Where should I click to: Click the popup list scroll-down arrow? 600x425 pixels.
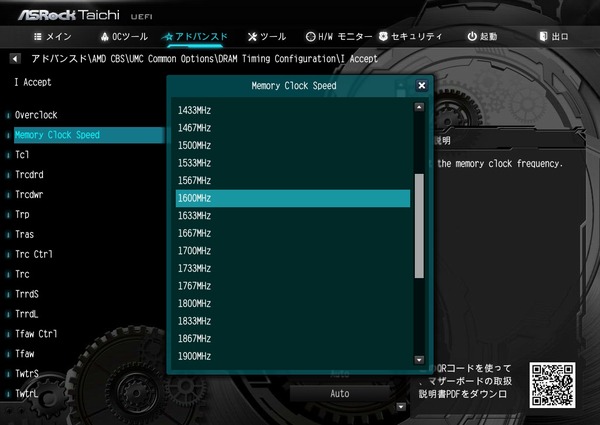pyautogui.click(x=419, y=360)
